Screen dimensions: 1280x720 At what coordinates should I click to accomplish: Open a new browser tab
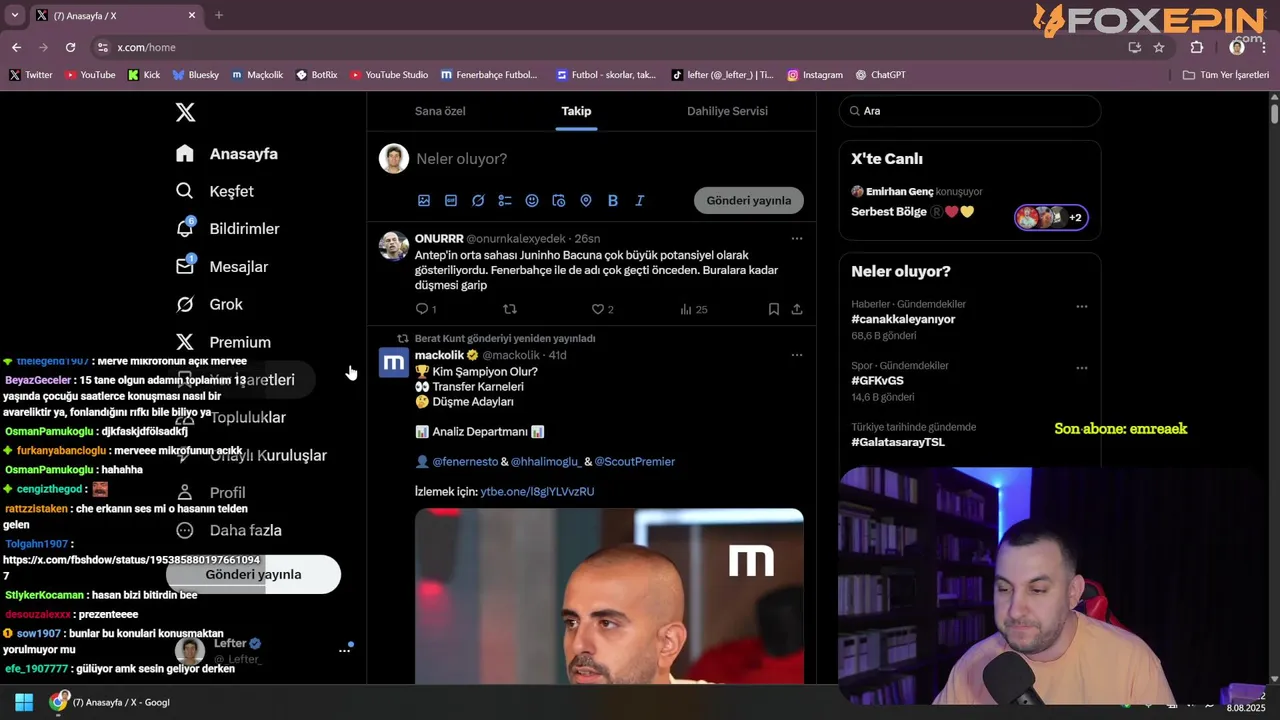point(219,15)
